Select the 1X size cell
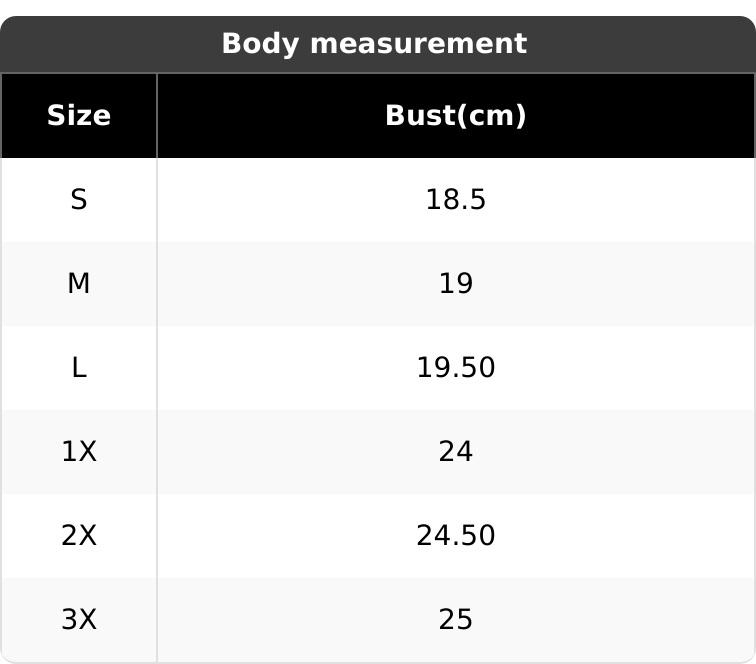Screen dimensions: 756x664 click(78, 452)
